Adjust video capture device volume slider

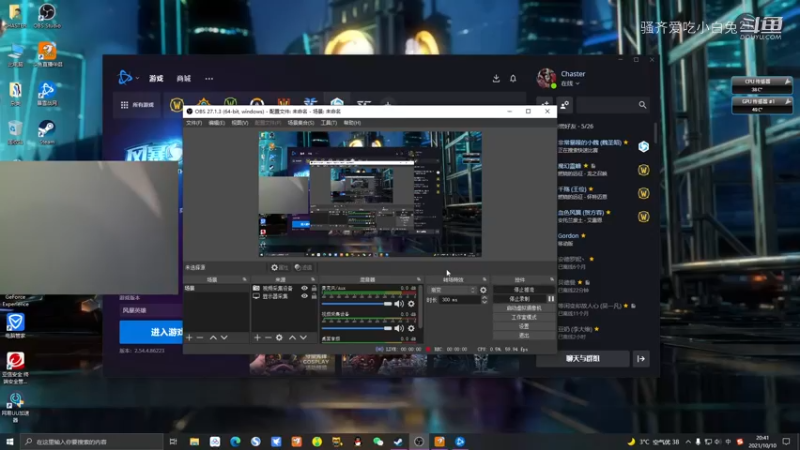357,329
